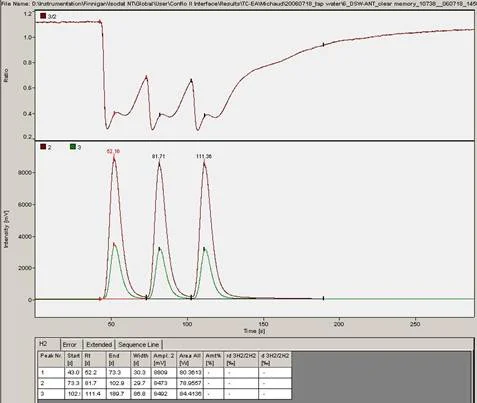This screenshot has height=403, width=477.
Task: Click End cell 189.7 in peak 3
Action: (x=118, y=394)
